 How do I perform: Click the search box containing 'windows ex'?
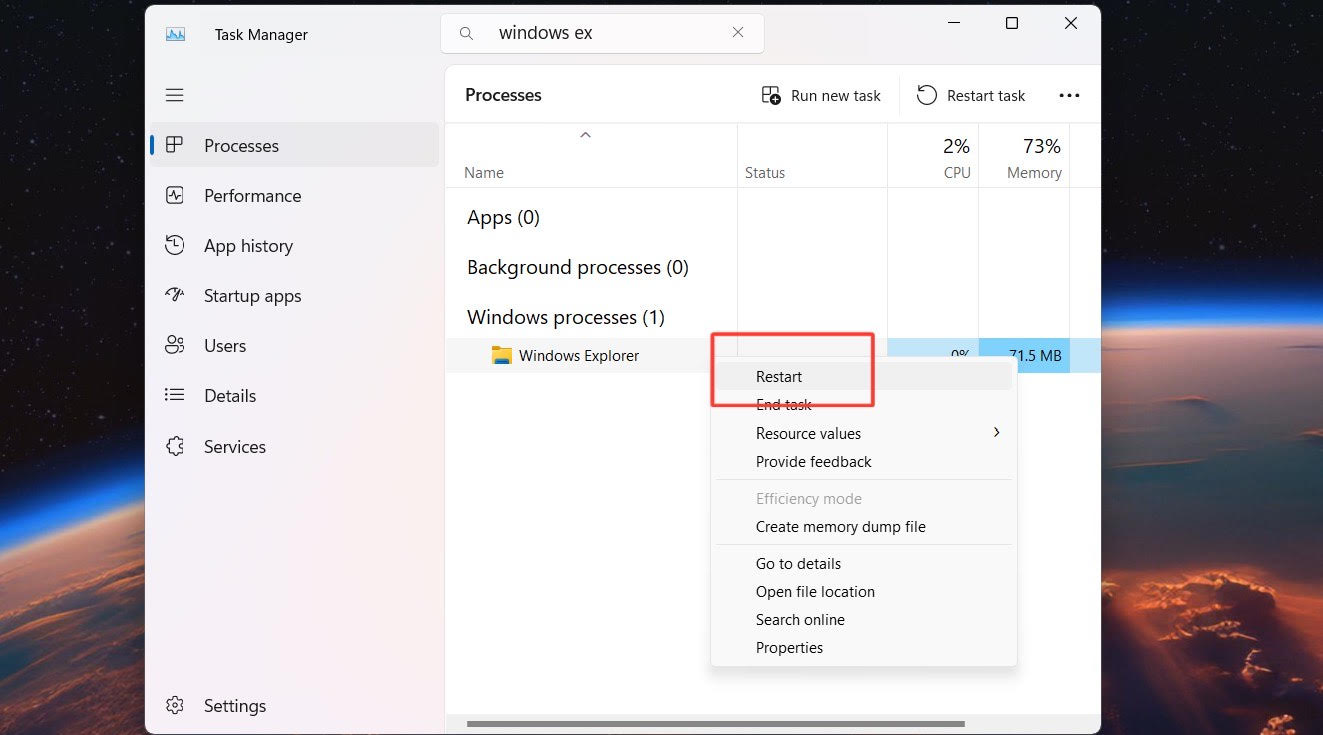pos(600,33)
